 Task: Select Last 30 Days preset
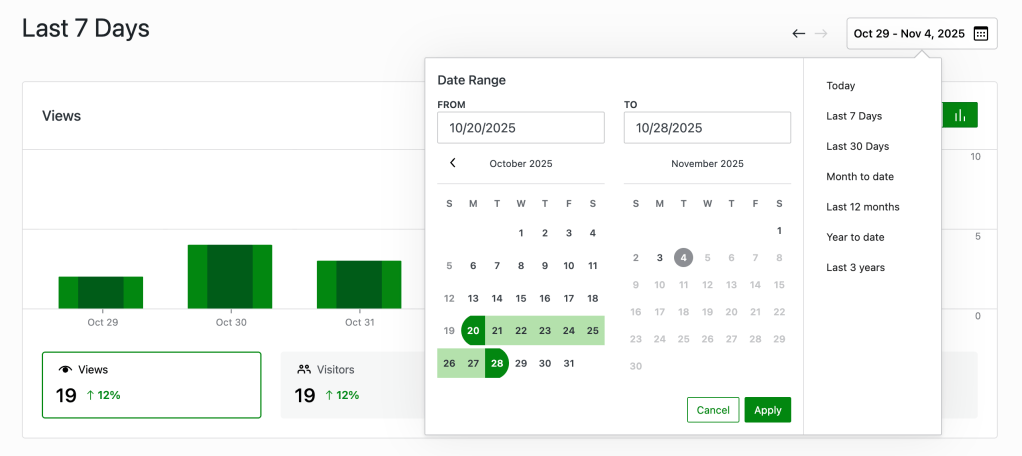(857, 146)
